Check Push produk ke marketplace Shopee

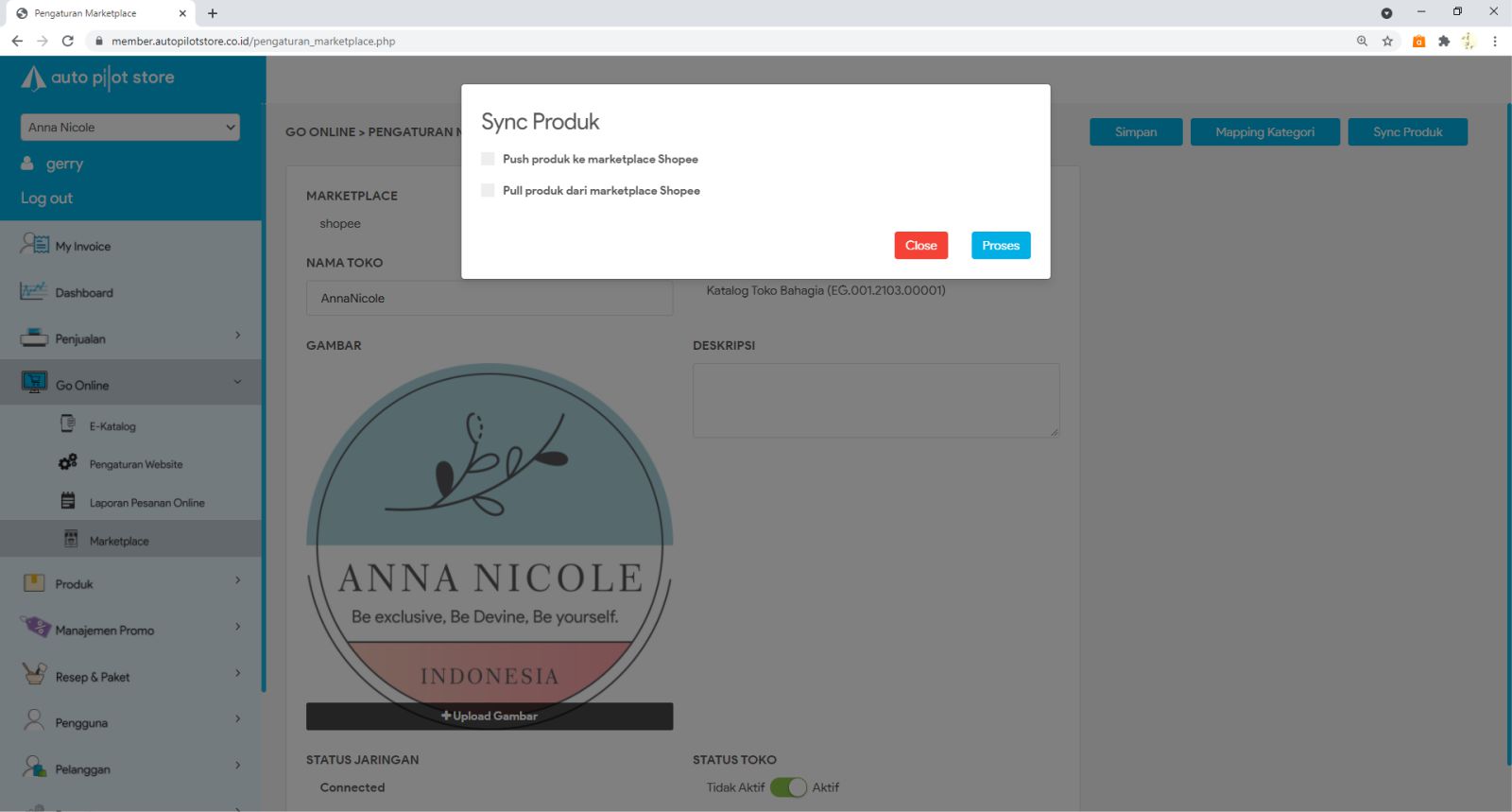tap(488, 159)
